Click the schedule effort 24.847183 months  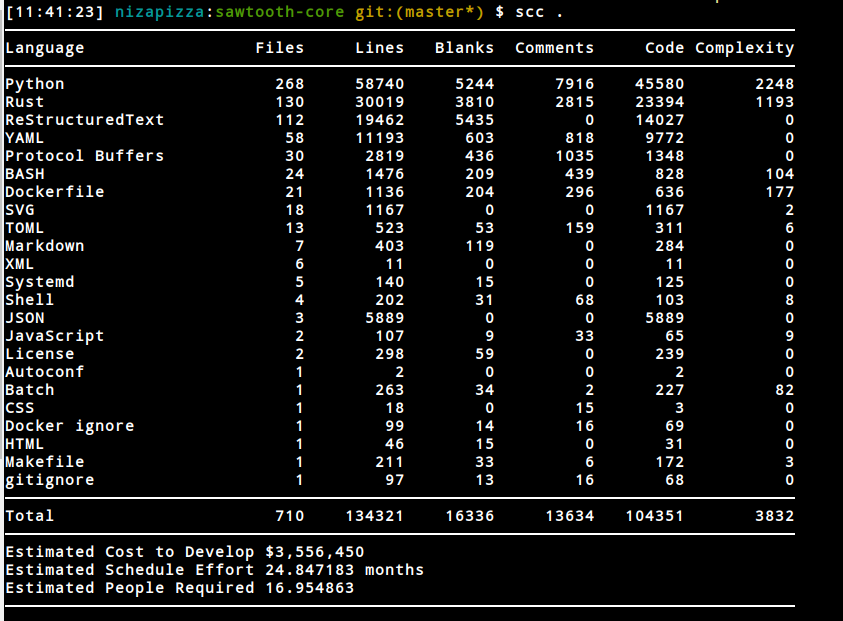click(345, 570)
